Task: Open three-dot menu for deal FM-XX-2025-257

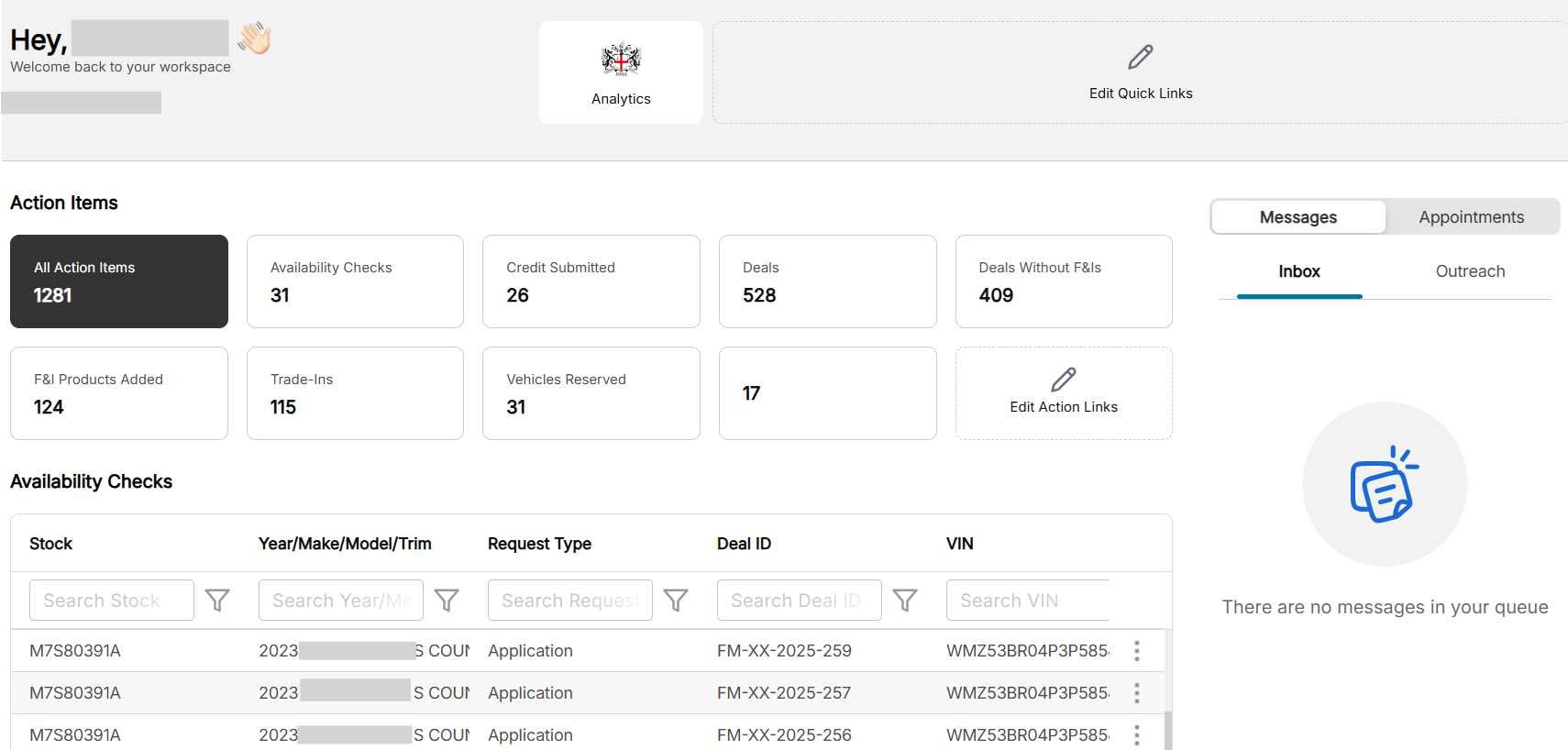Action: [1137, 693]
